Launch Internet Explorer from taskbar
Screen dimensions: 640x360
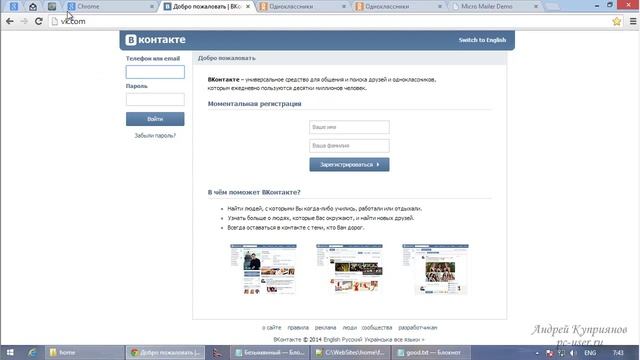point(32,352)
